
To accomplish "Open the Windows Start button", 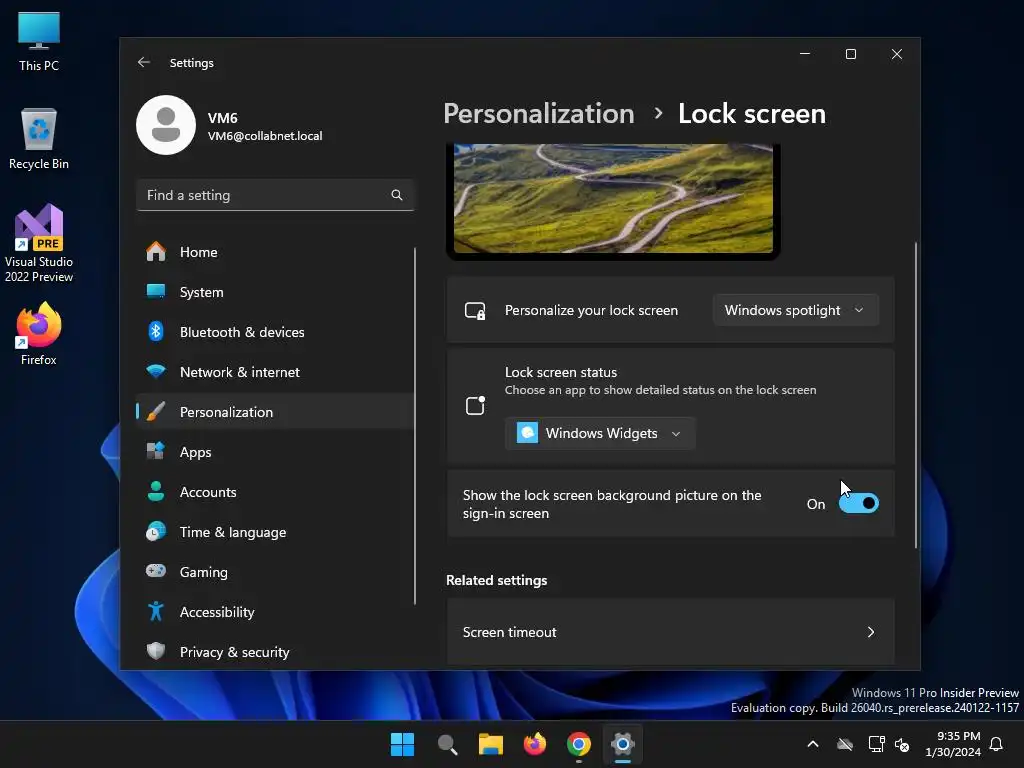I will [x=402, y=744].
